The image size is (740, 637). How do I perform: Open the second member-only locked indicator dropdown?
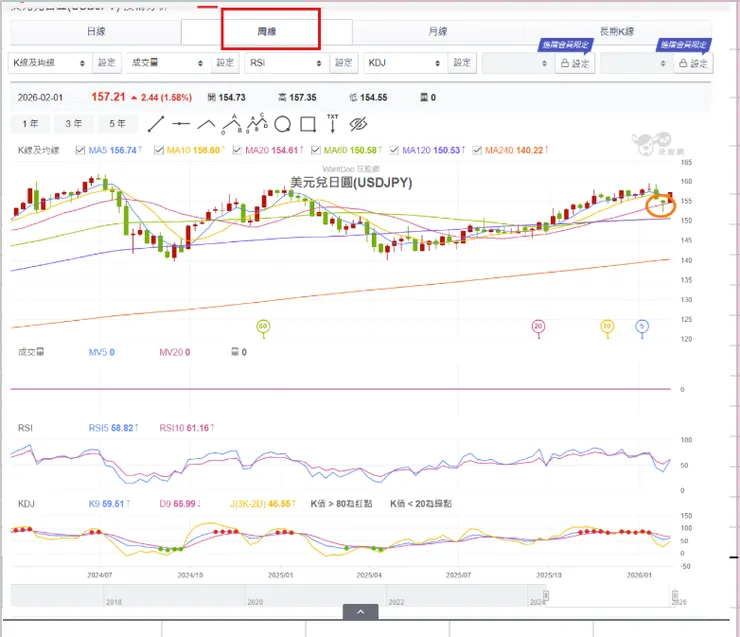(x=635, y=63)
